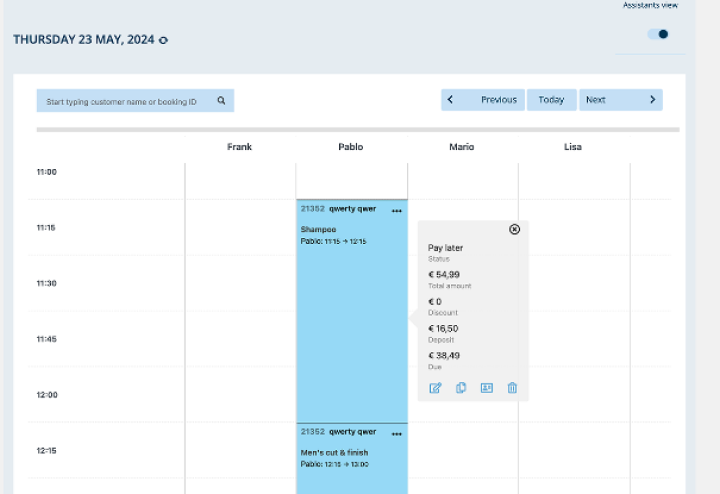Click the 12:15 time label
The height and width of the screenshot is (494, 720).
click(x=47, y=451)
